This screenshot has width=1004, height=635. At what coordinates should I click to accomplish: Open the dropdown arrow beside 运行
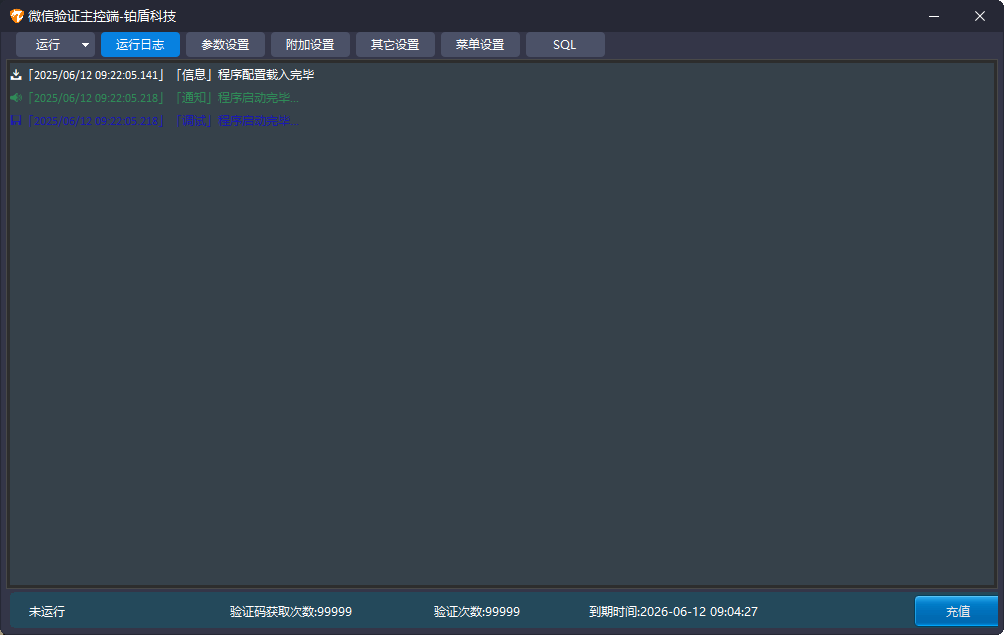point(86,45)
